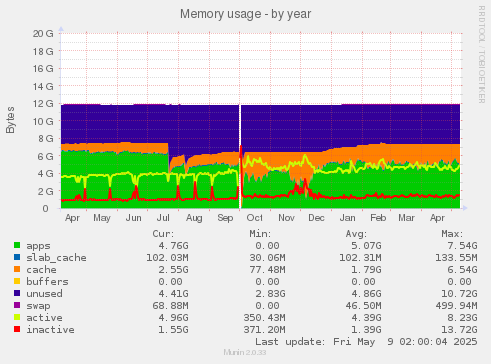Click the purple swap legend swatch
The width and height of the screenshot is (491, 364).
point(17,305)
